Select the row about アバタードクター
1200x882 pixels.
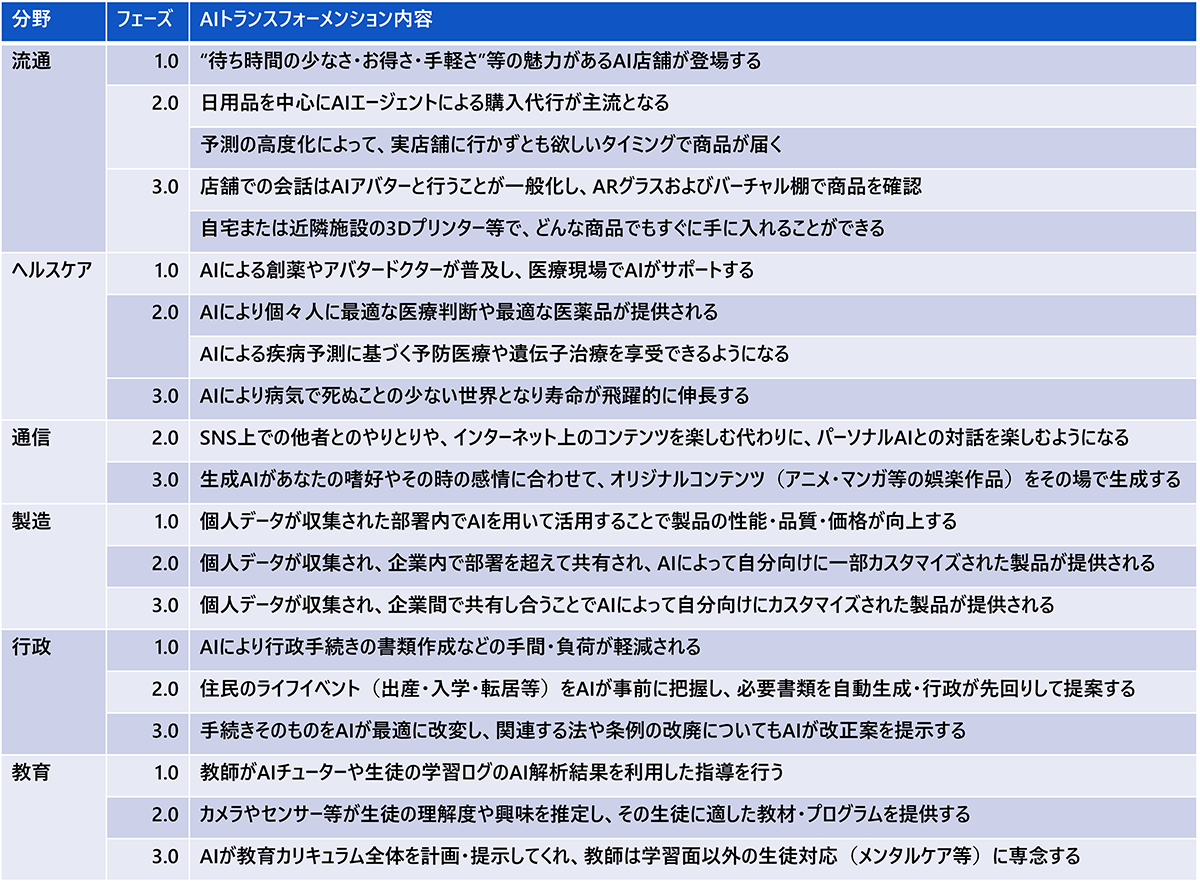pyautogui.click(x=477, y=270)
